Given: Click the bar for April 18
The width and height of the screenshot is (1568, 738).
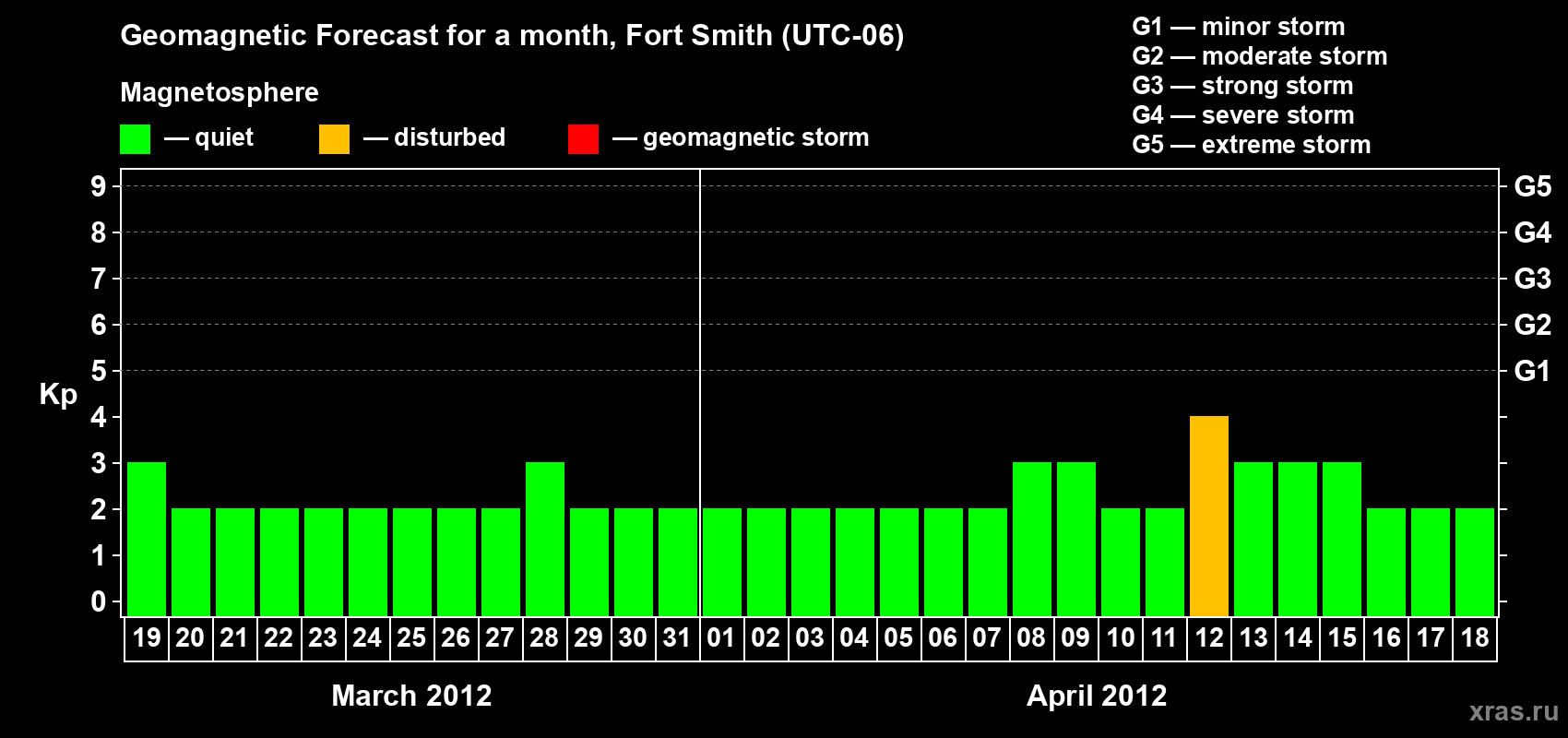Looking at the screenshot, I should click(x=1475, y=563).
